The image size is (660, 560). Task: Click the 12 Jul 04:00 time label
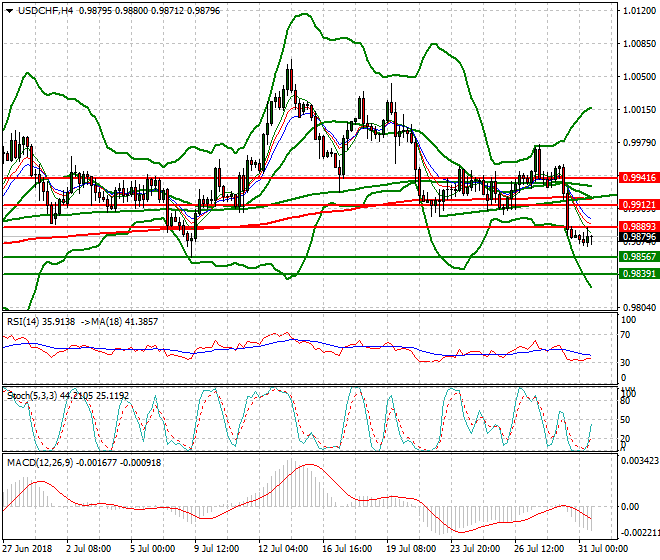[283, 549]
